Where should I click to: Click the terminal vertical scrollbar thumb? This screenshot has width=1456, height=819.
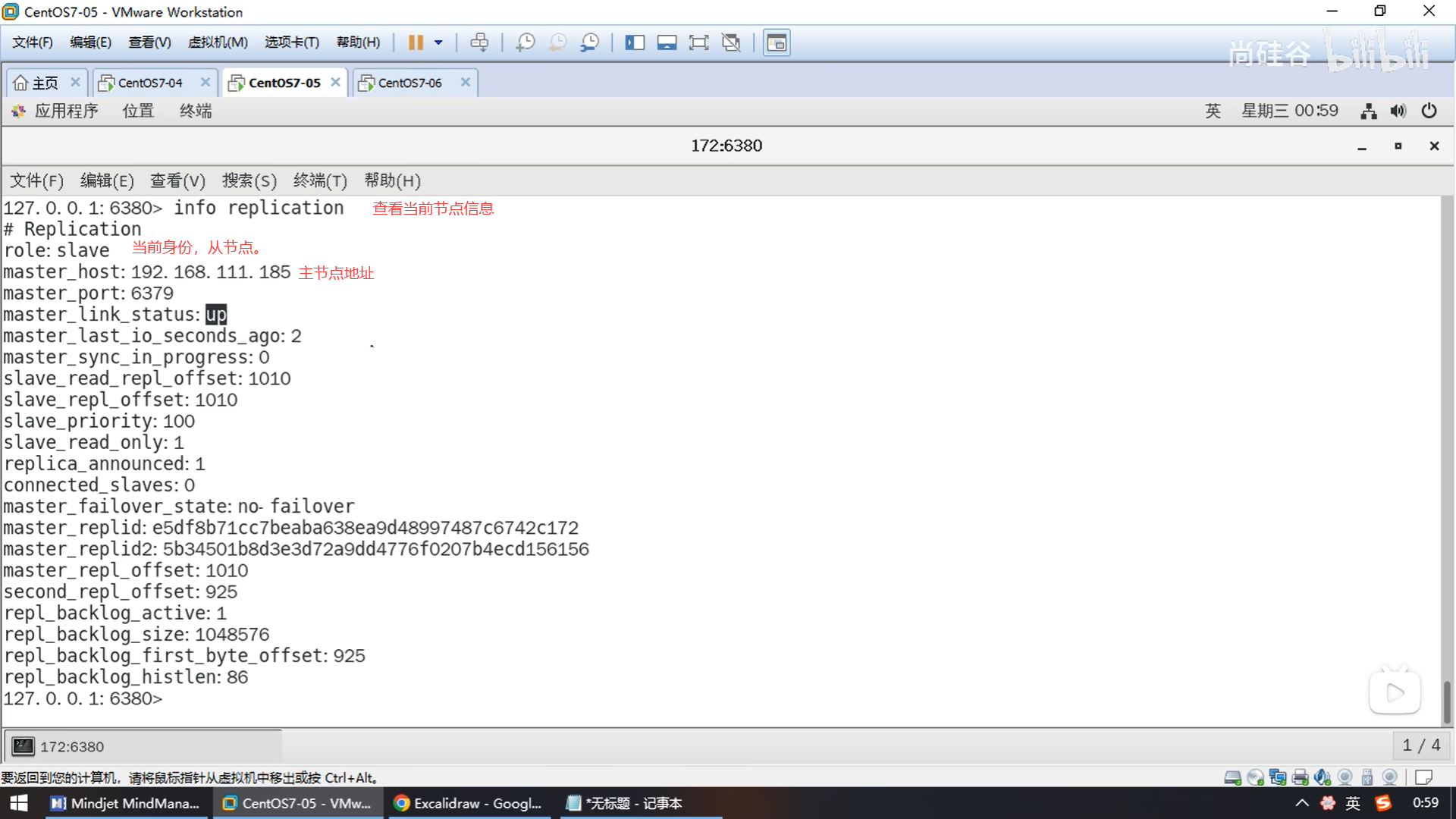(1446, 701)
